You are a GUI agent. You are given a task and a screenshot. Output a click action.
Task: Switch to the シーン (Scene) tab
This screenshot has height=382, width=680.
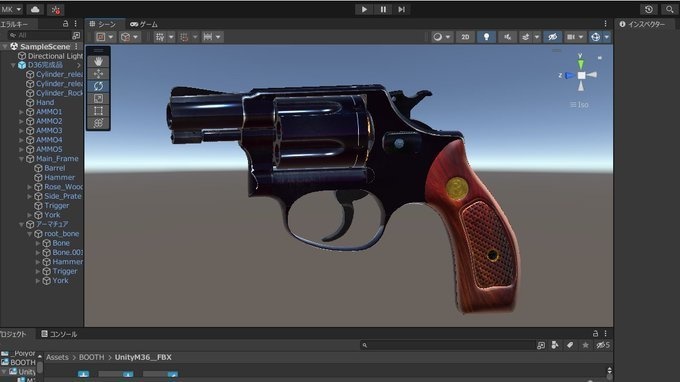103,24
